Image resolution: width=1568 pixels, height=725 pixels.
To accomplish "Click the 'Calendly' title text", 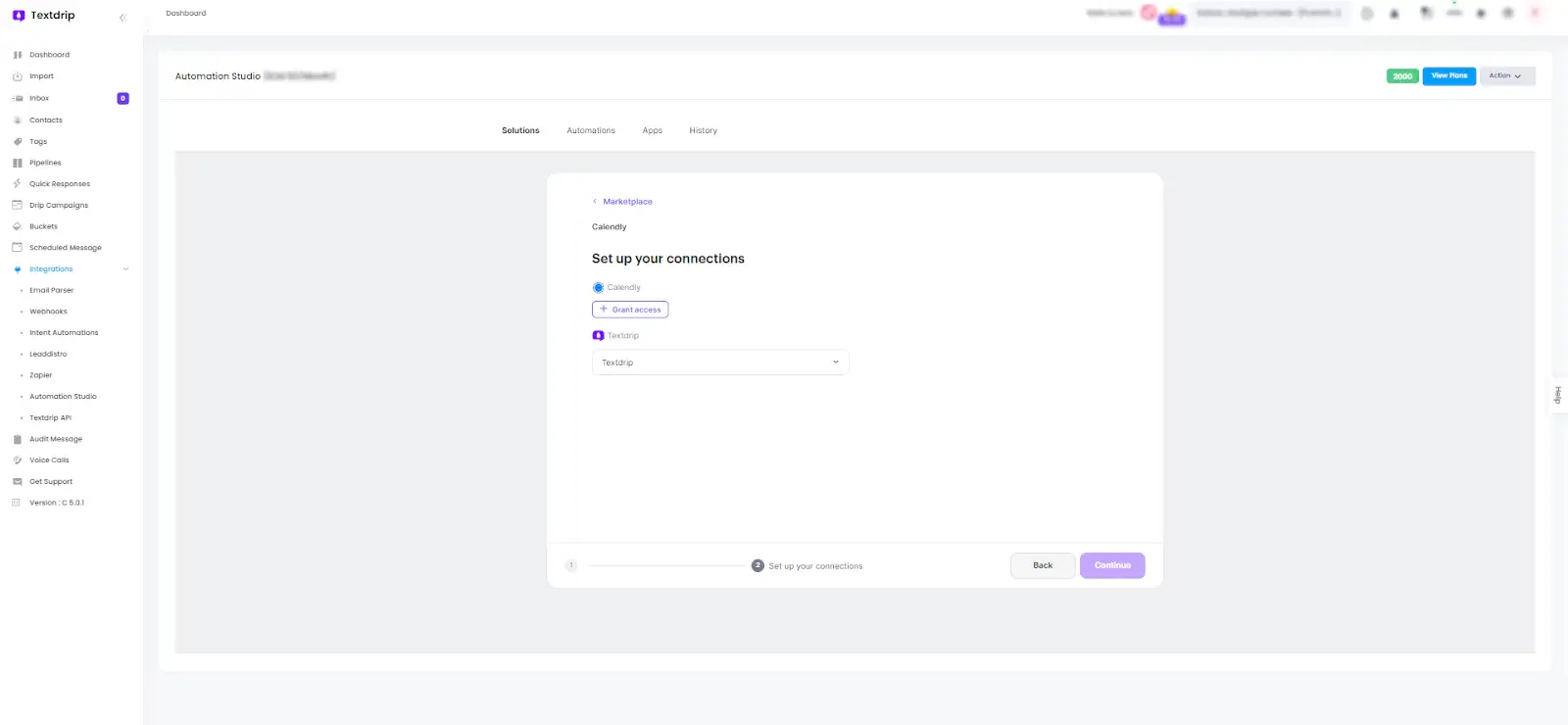I will coord(609,227).
